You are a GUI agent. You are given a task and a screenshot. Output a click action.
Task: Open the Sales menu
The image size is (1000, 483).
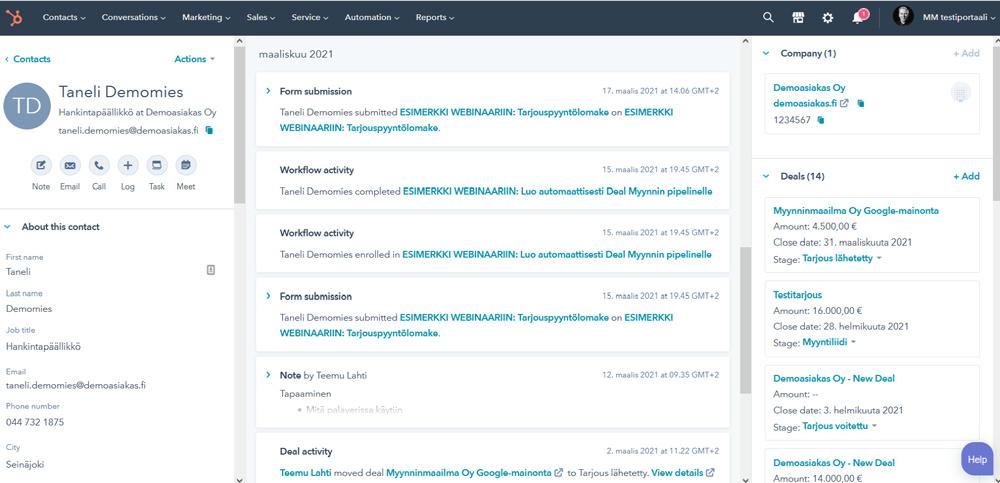pos(261,18)
